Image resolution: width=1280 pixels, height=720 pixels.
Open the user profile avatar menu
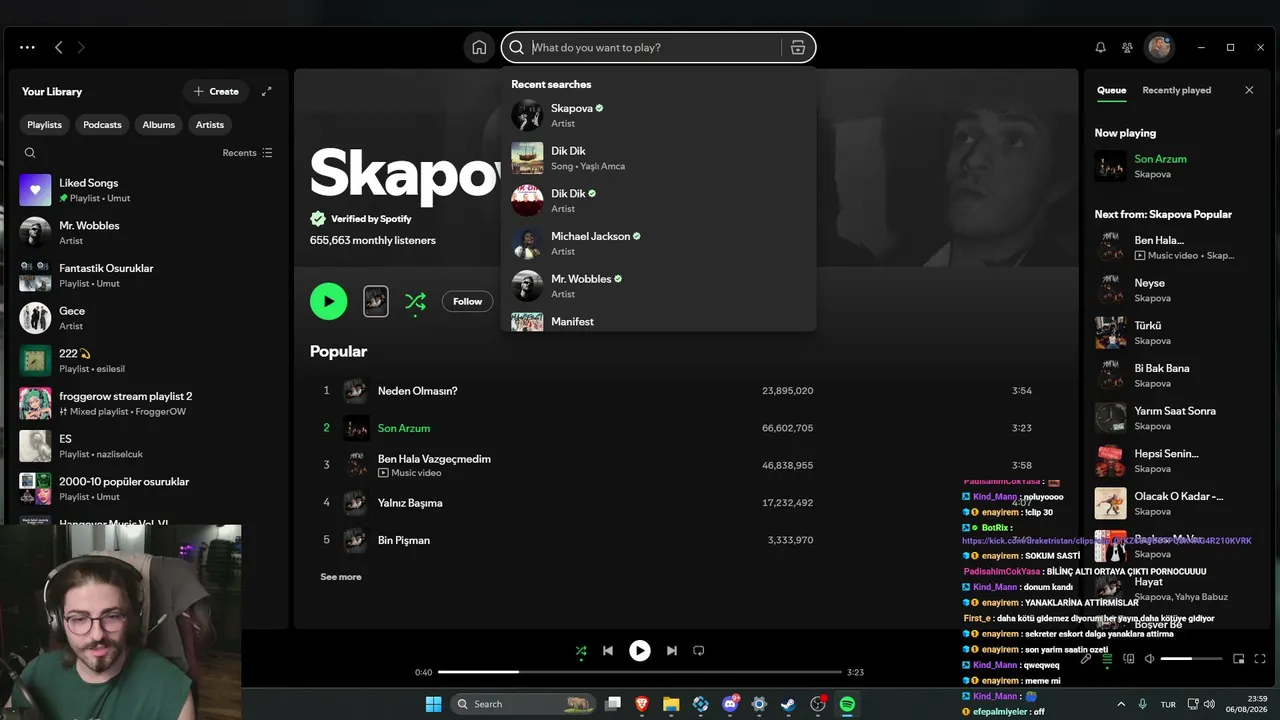coord(1158,47)
